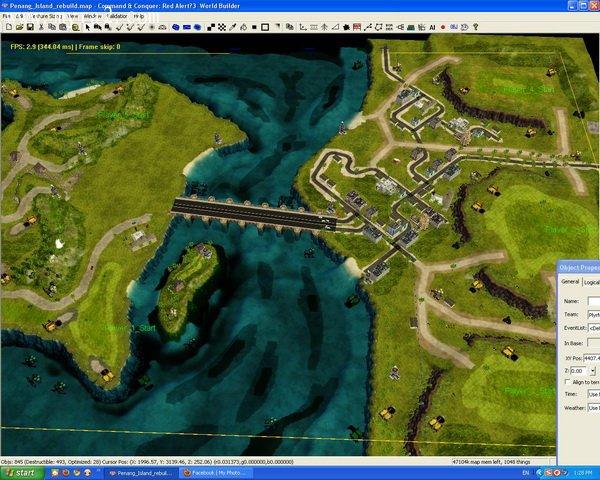Switch to the General tab
The image size is (600, 480).
tap(570, 281)
